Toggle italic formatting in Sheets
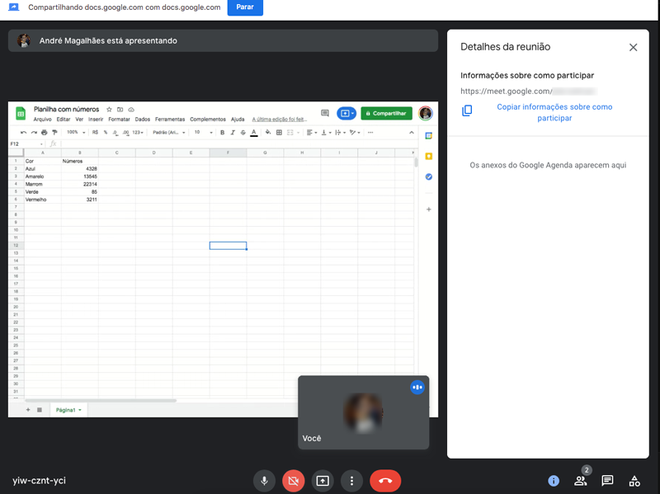Viewport: 660px width, 494px height. pos(232,133)
